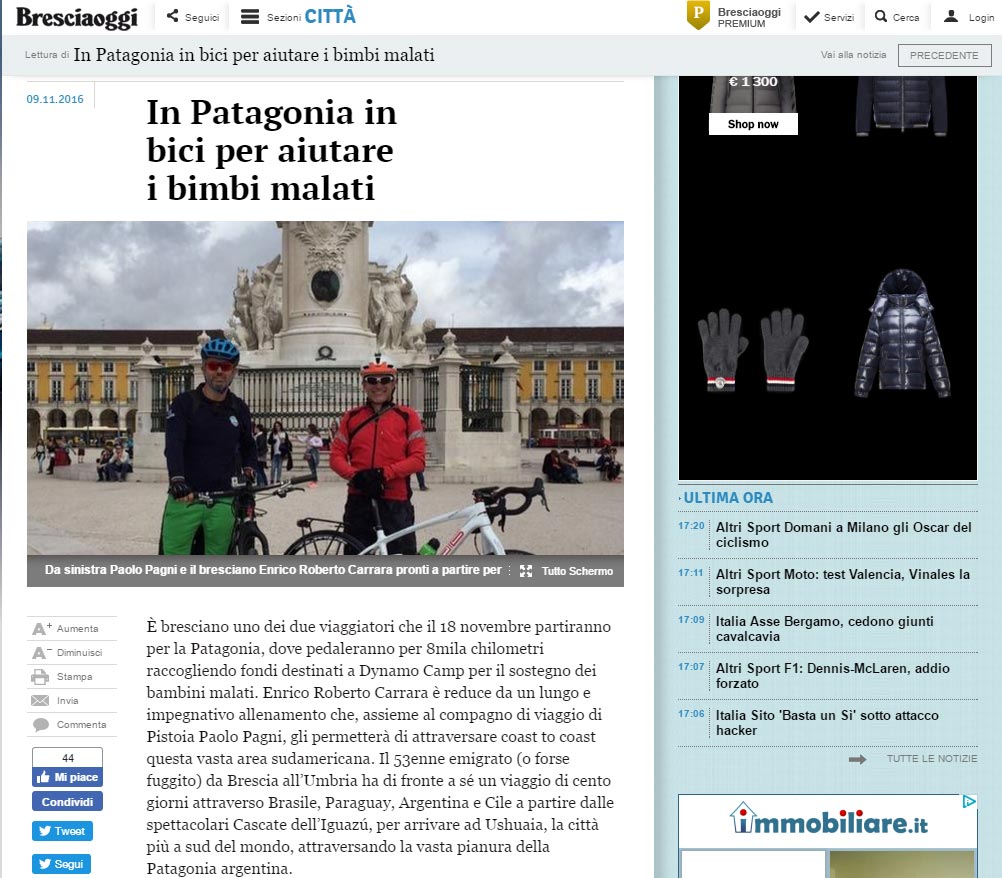Image resolution: width=1002 pixels, height=878 pixels.
Task: Click the ULTIMA ORA heading
Action: 728,498
